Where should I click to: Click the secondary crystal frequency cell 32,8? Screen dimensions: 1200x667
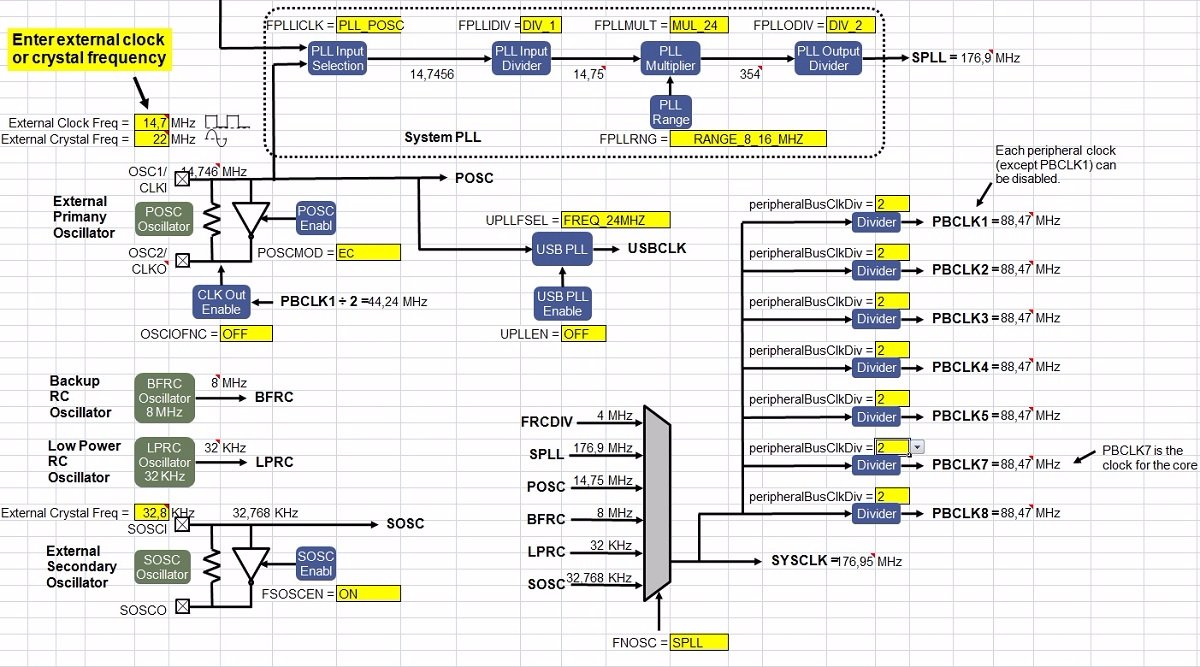click(x=151, y=513)
